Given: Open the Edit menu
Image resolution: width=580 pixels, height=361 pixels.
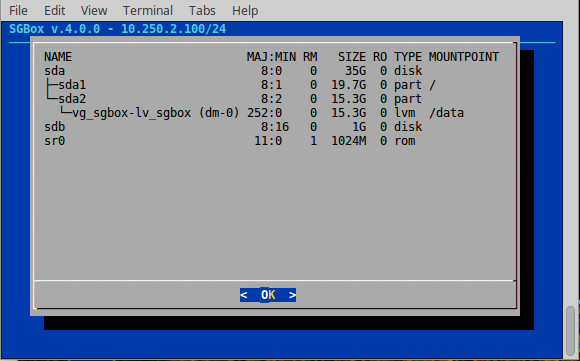Looking at the screenshot, I should pyautogui.click(x=54, y=10).
